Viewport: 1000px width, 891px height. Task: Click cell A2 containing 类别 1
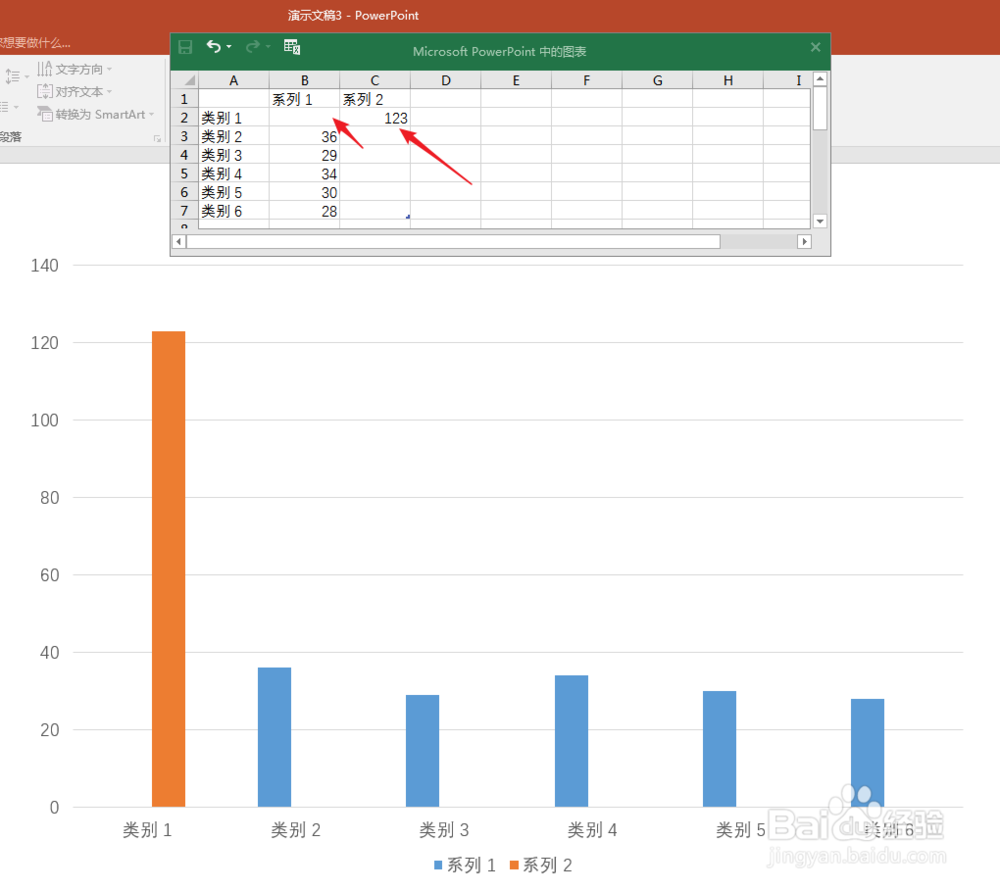[233, 118]
